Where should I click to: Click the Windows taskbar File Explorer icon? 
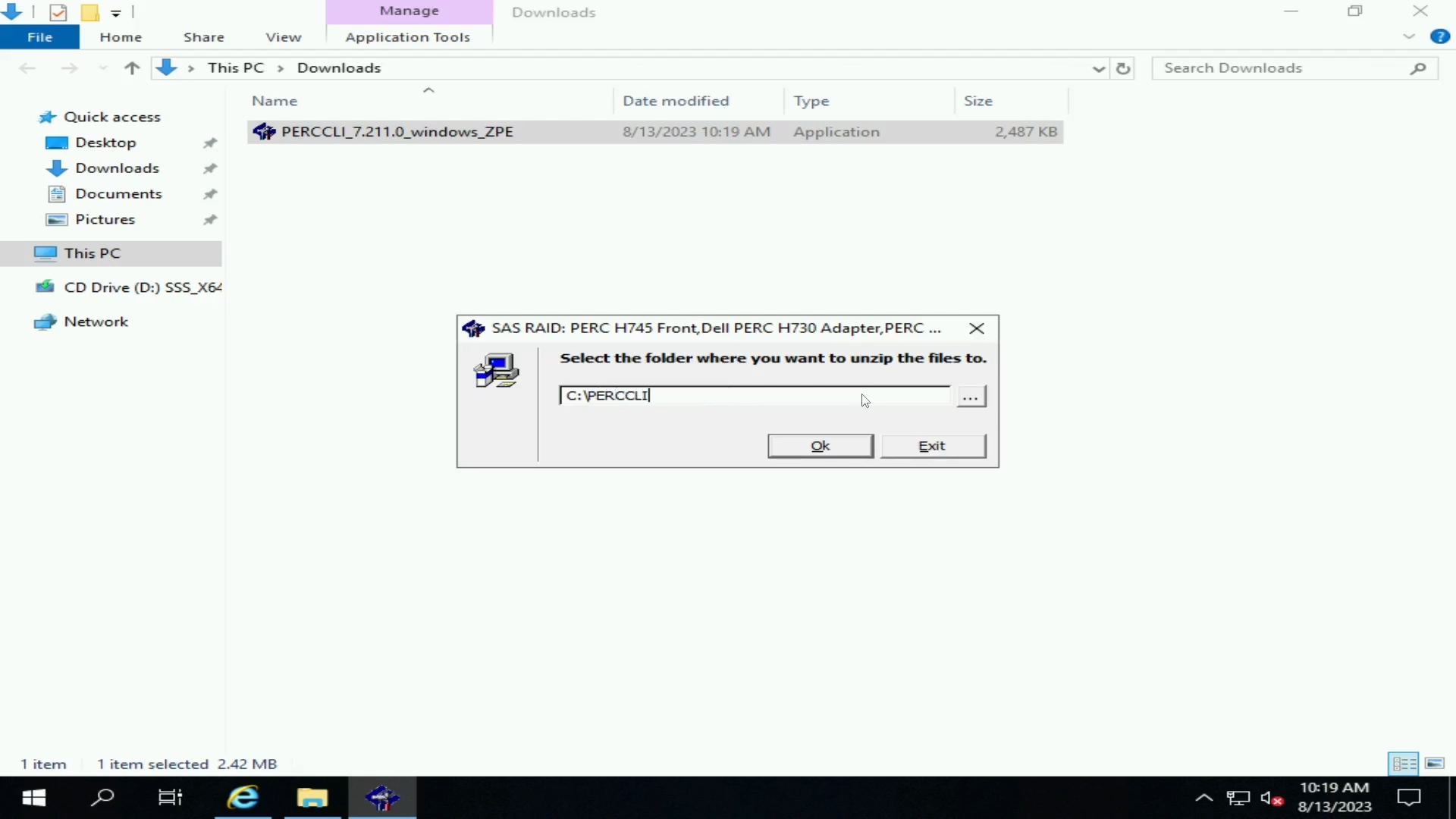coord(312,797)
